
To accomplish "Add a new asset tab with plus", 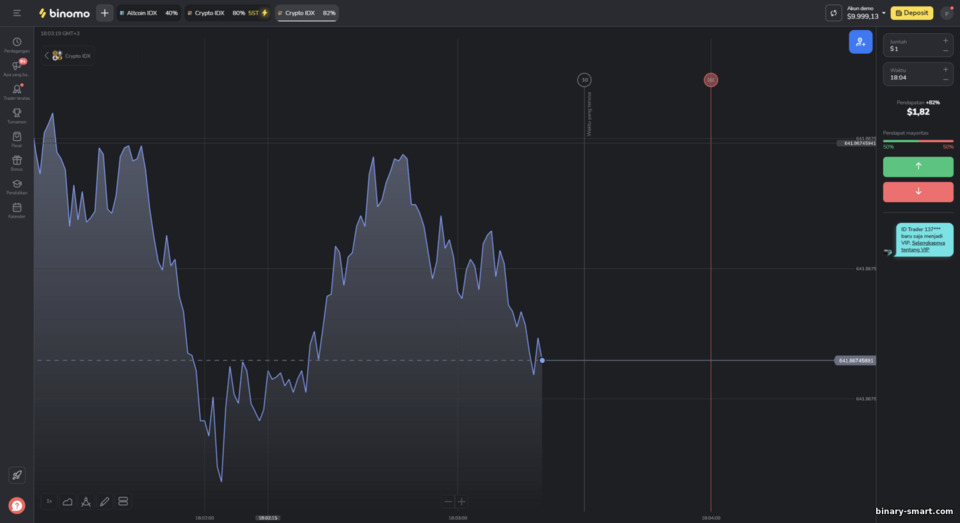I will coord(105,13).
